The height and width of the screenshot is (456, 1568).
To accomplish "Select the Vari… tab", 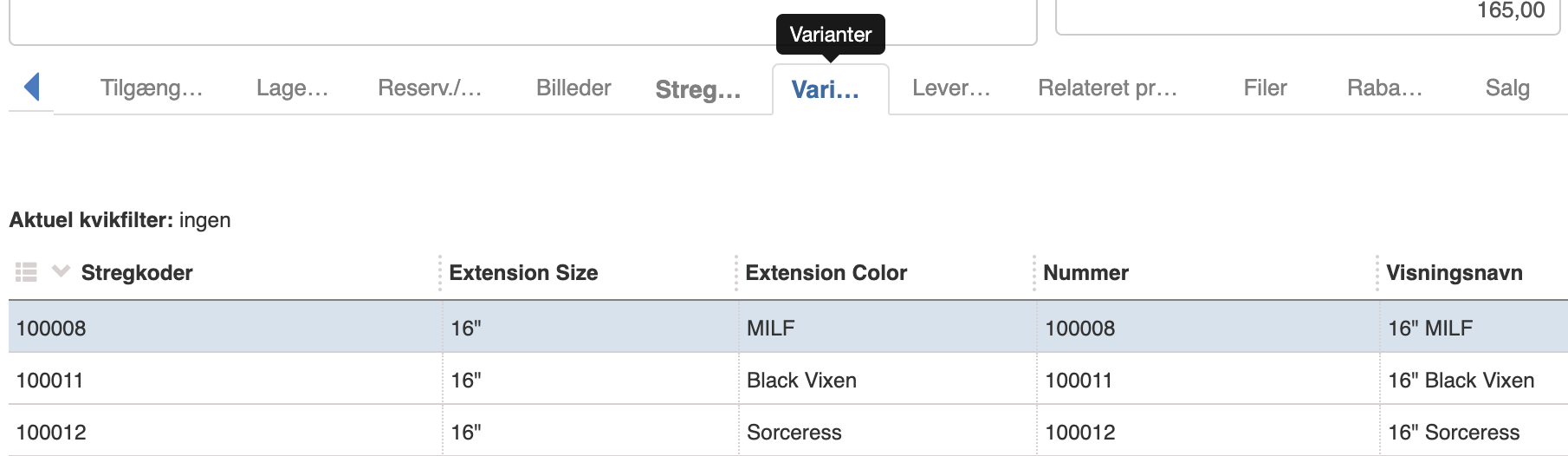I will pyautogui.click(x=826, y=89).
